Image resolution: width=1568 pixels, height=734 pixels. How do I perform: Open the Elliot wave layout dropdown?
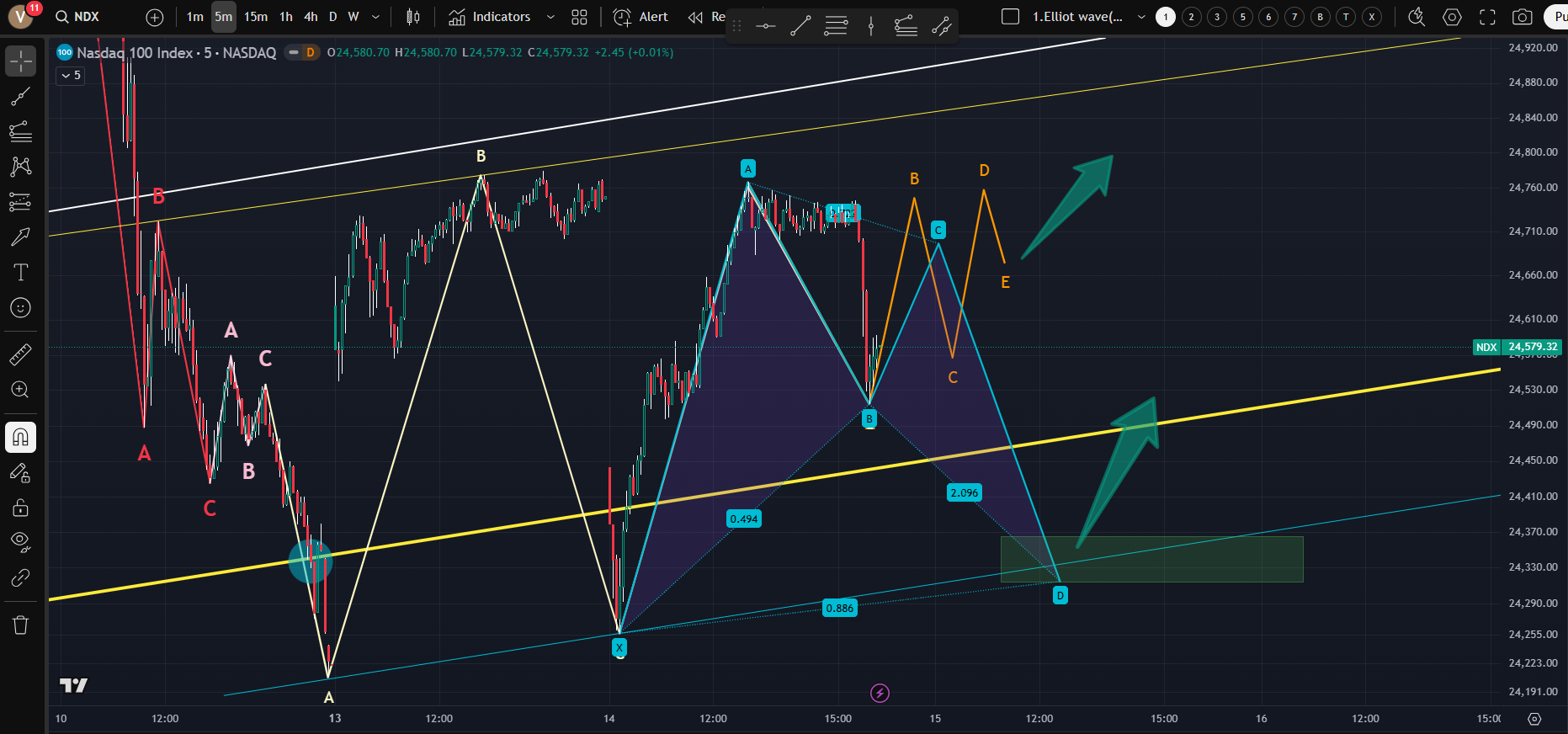tap(1141, 17)
